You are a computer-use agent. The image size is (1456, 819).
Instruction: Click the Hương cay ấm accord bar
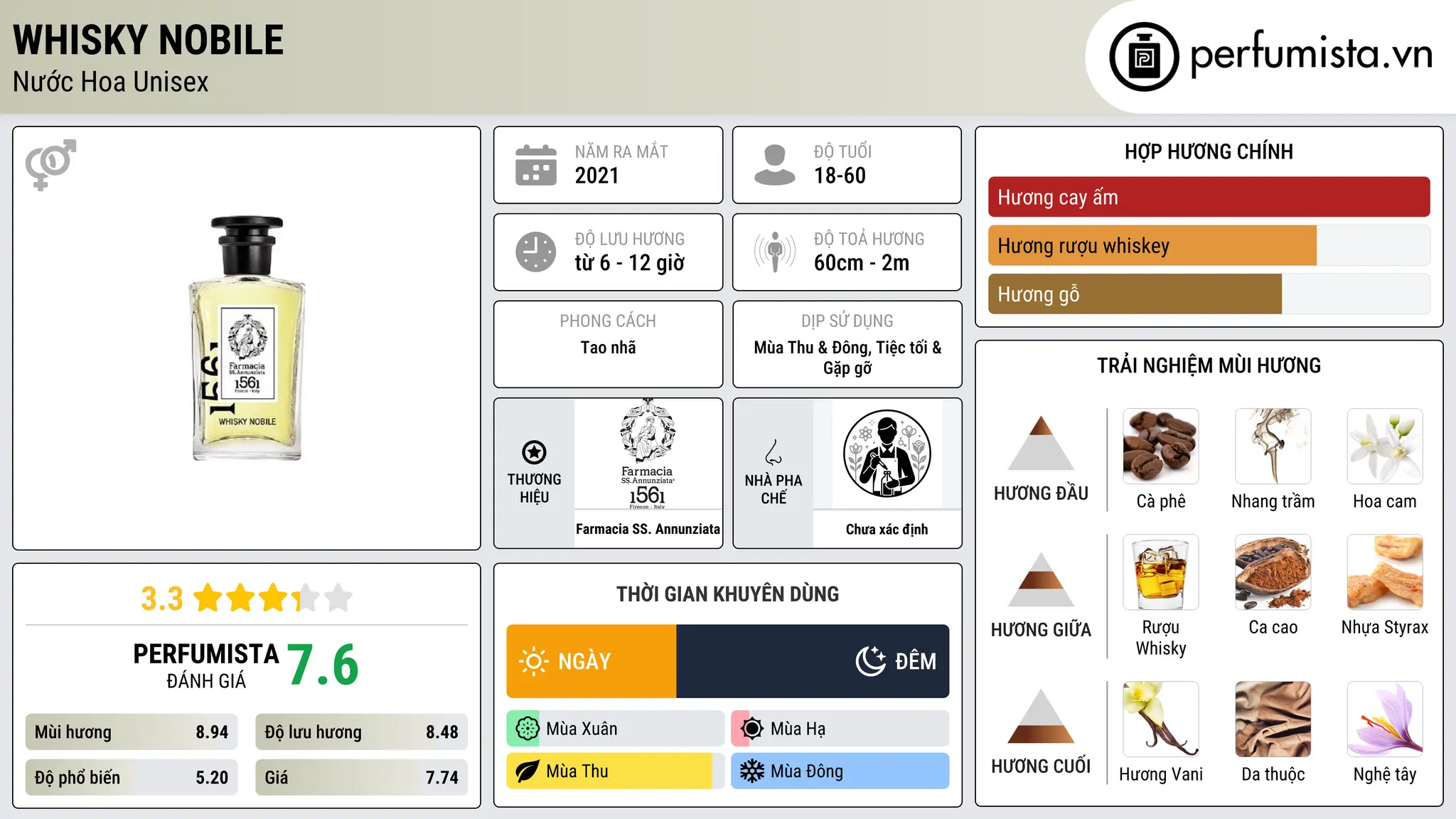(1209, 197)
